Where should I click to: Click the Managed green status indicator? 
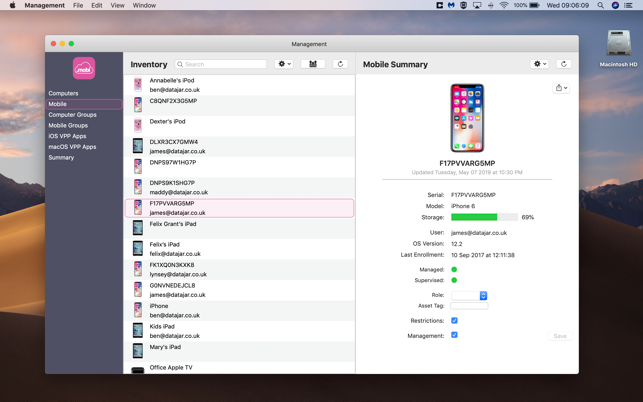point(454,270)
